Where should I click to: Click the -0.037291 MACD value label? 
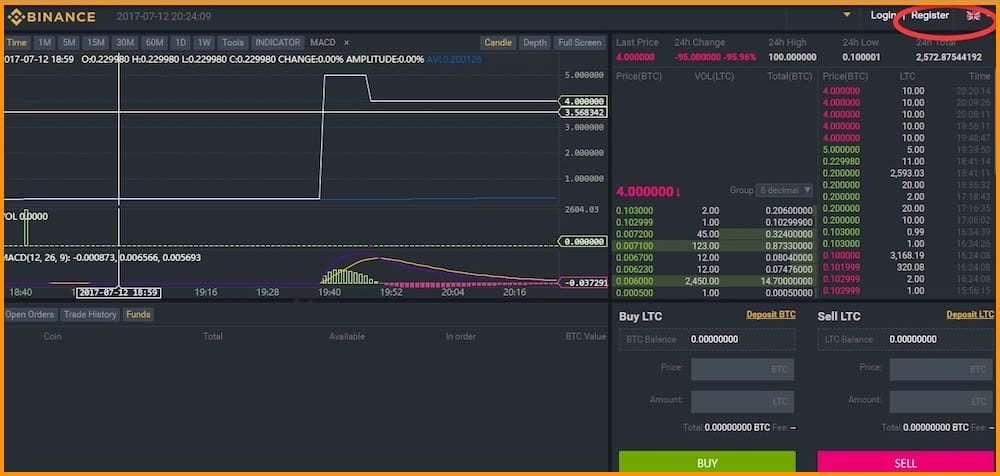pos(583,282)
